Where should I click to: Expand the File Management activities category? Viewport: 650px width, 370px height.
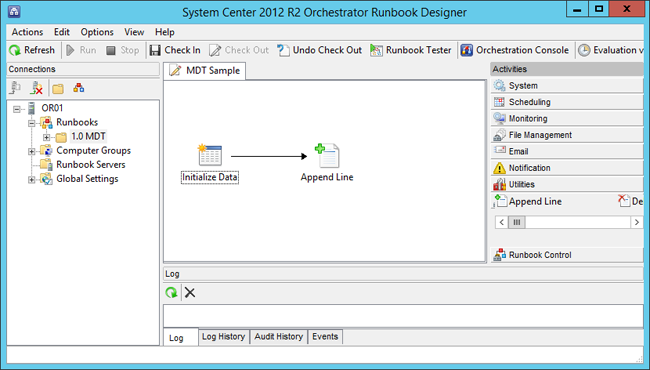pyautogui.click(x=567, y=135)
